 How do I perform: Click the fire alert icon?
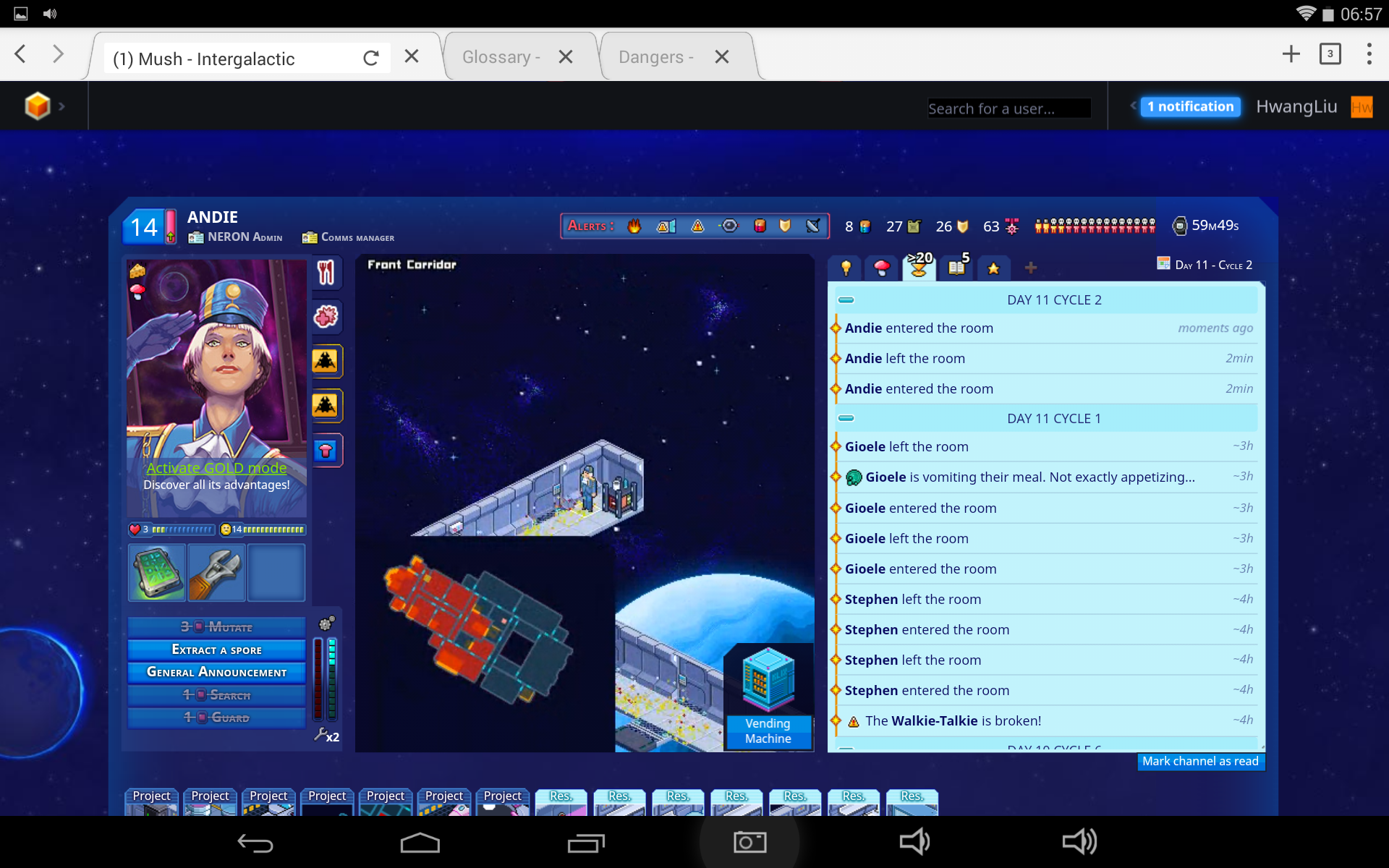634,226
